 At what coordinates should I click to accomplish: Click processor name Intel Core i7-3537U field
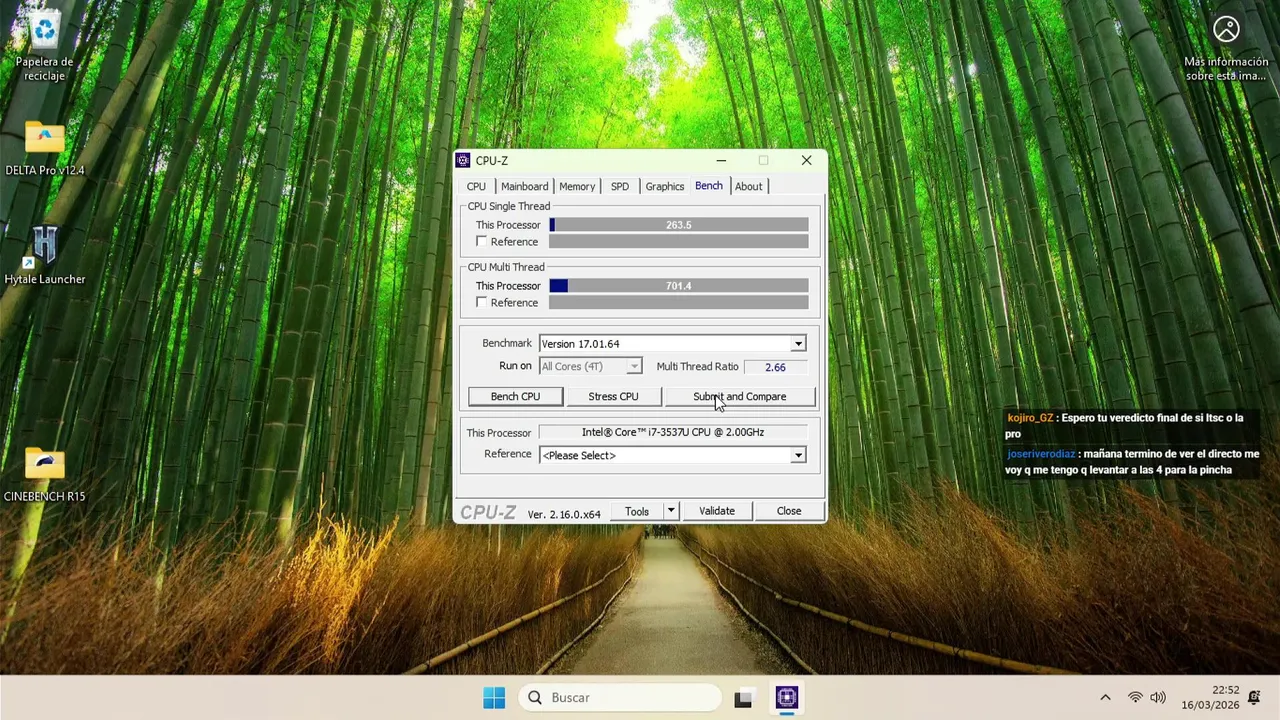coord(673,432)
